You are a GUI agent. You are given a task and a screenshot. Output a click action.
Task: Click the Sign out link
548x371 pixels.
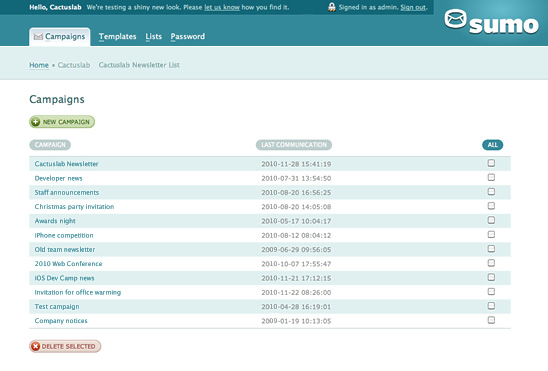click(x=413, y=7)
